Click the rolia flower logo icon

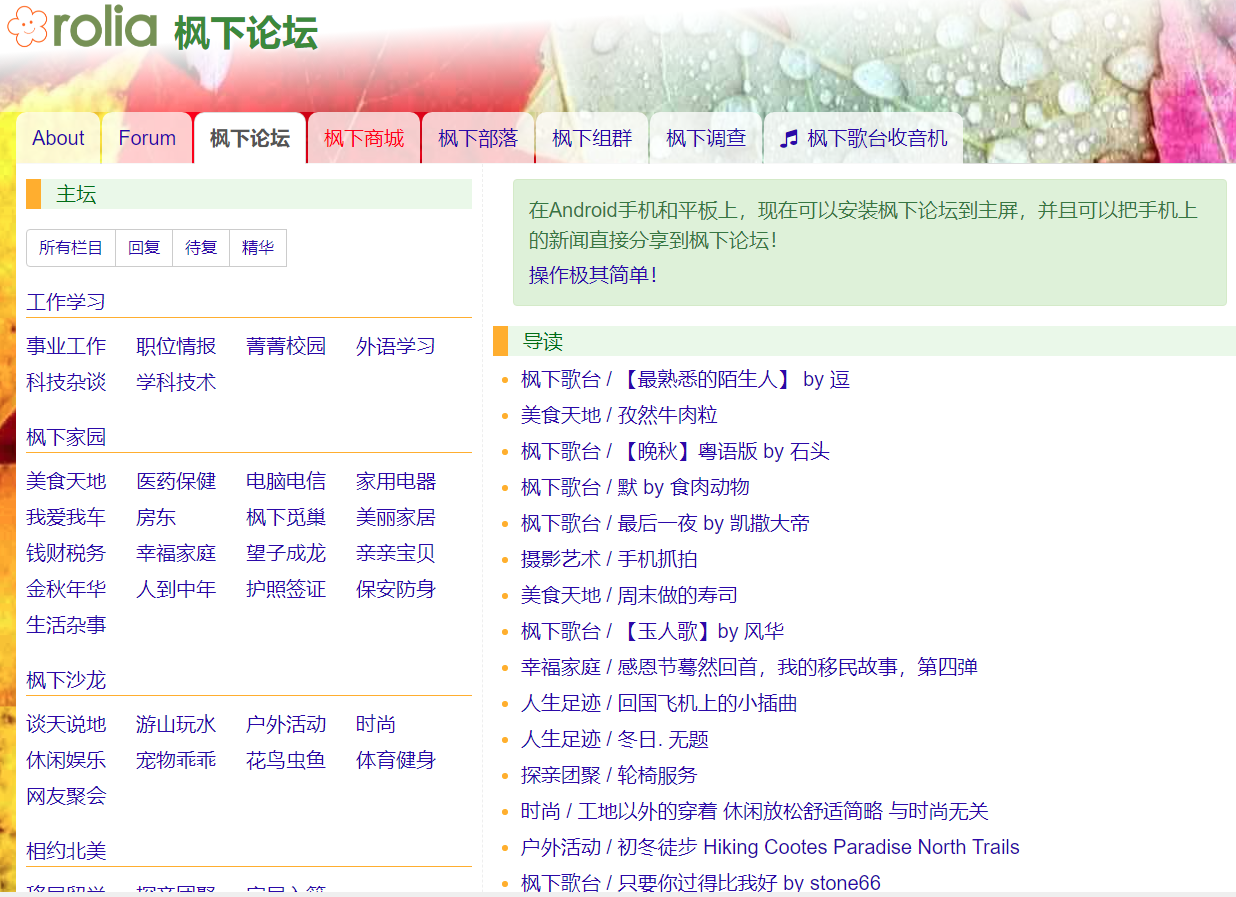pos(27,27)
